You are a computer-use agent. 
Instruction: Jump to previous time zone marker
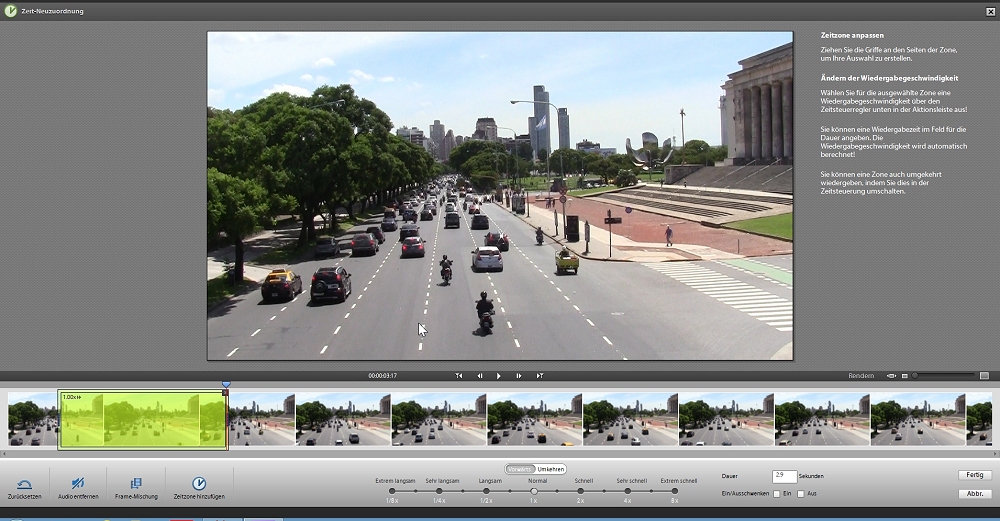[x=459, y=376]
